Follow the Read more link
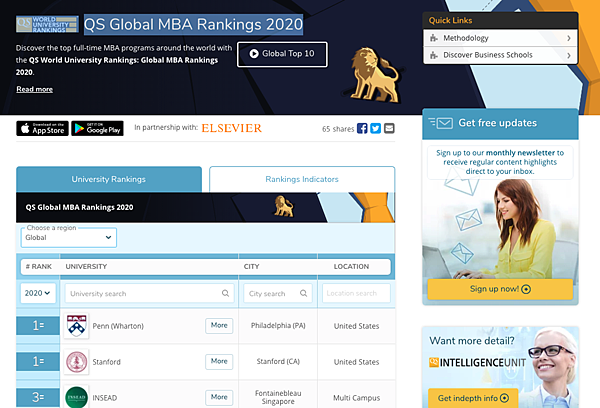Viewport: 600px width, 408px height. click(x=34, y=89)
